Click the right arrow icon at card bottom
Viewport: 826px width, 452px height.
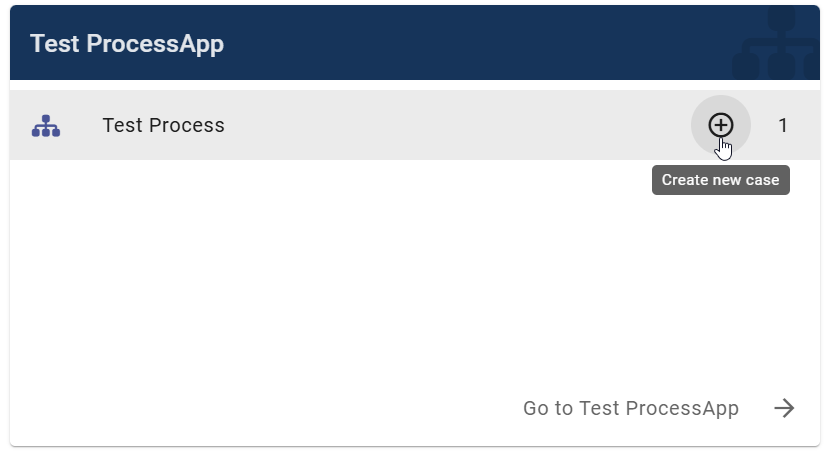[785, 408]
